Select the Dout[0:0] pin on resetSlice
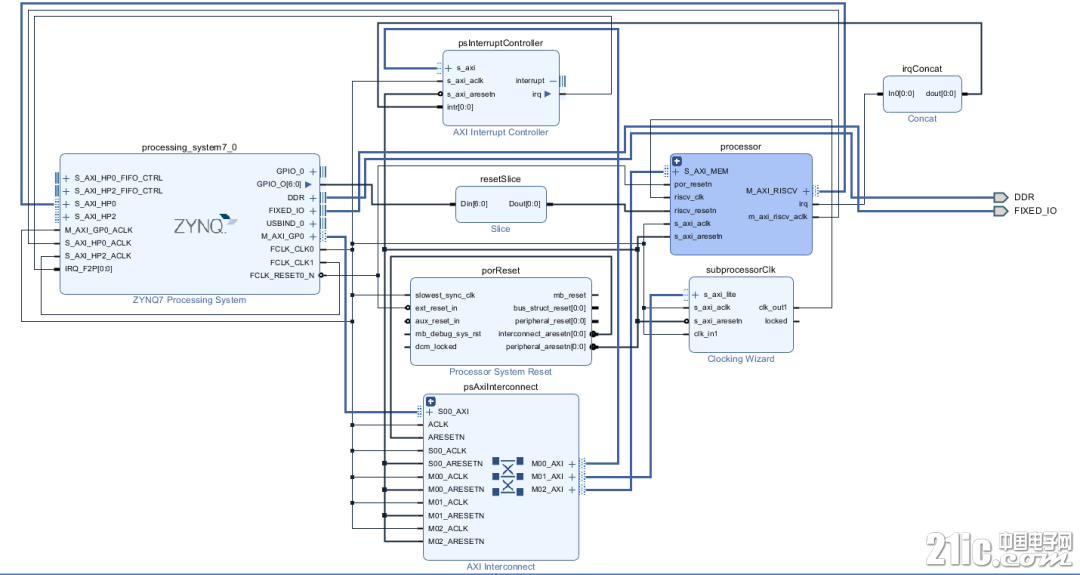The image size is (1080, 575). (x=525, y=204)
